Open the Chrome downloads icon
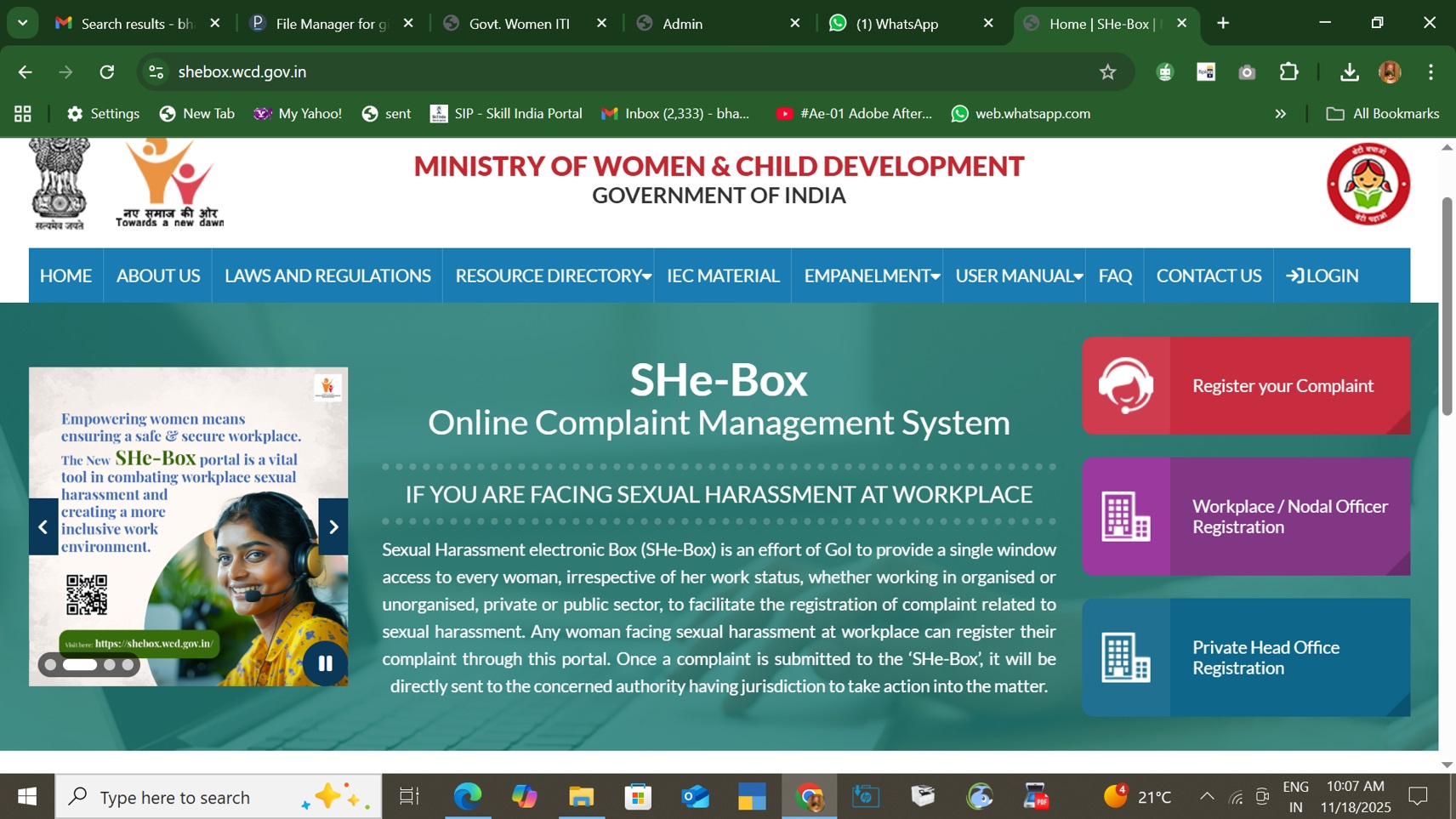 click(1349, 72)
